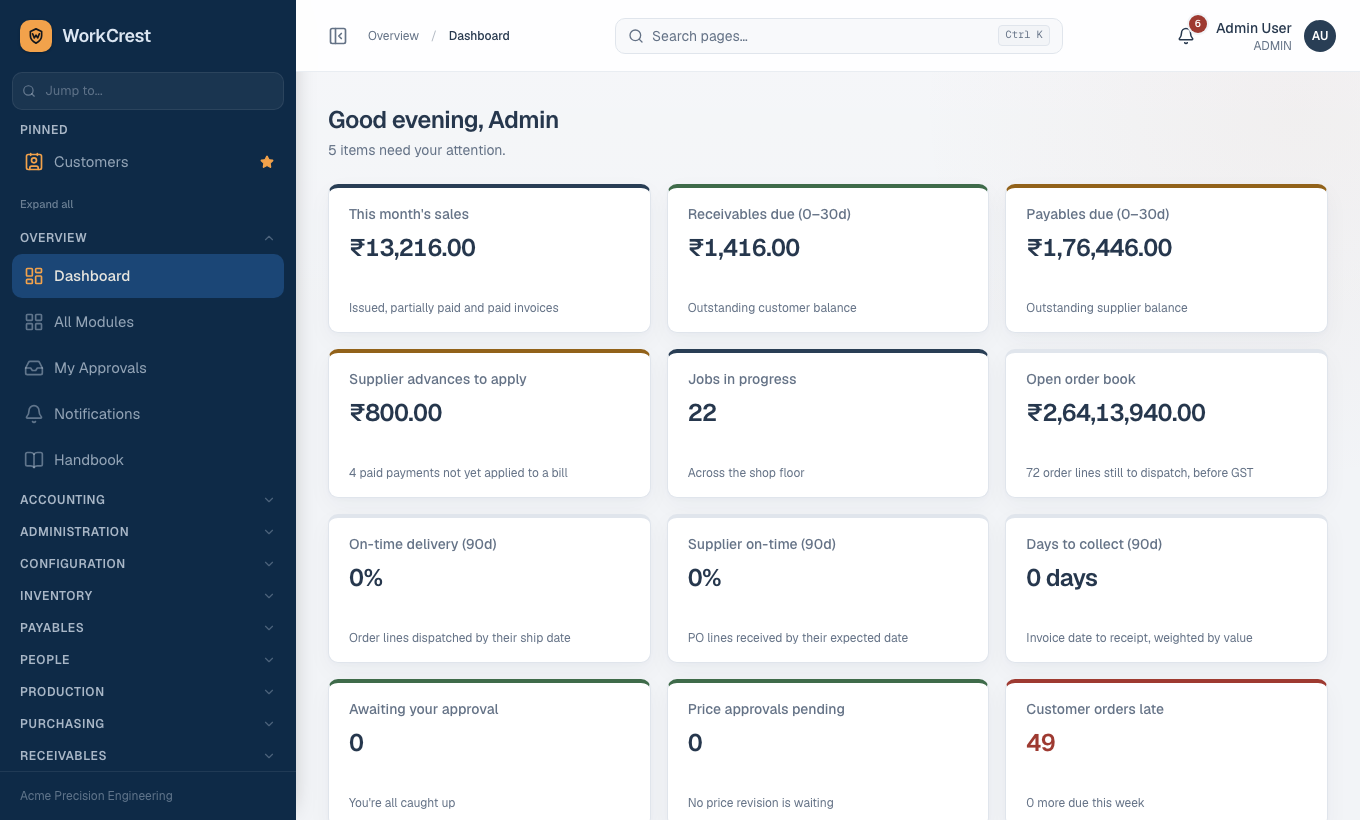The height and width of the screenshot is (820, 1360).
Task: Expand the People section
Action: pos(148,660)
